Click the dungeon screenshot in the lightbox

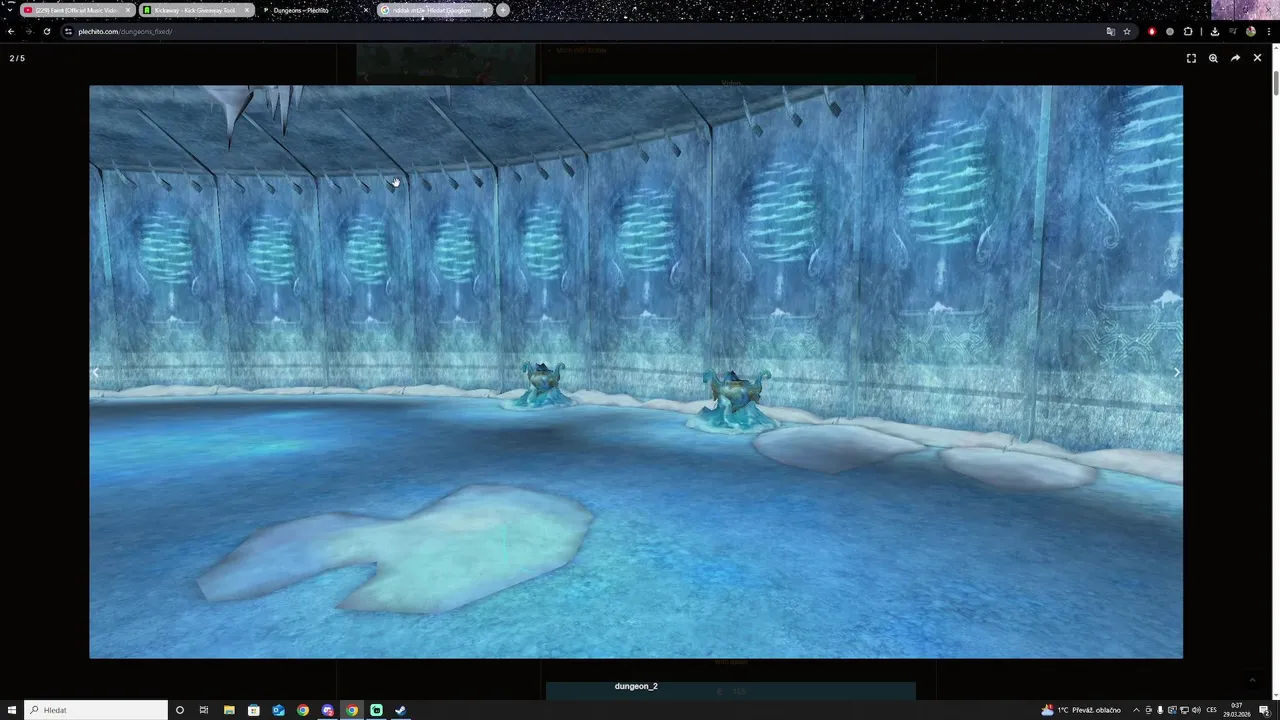tap(636, 372)
